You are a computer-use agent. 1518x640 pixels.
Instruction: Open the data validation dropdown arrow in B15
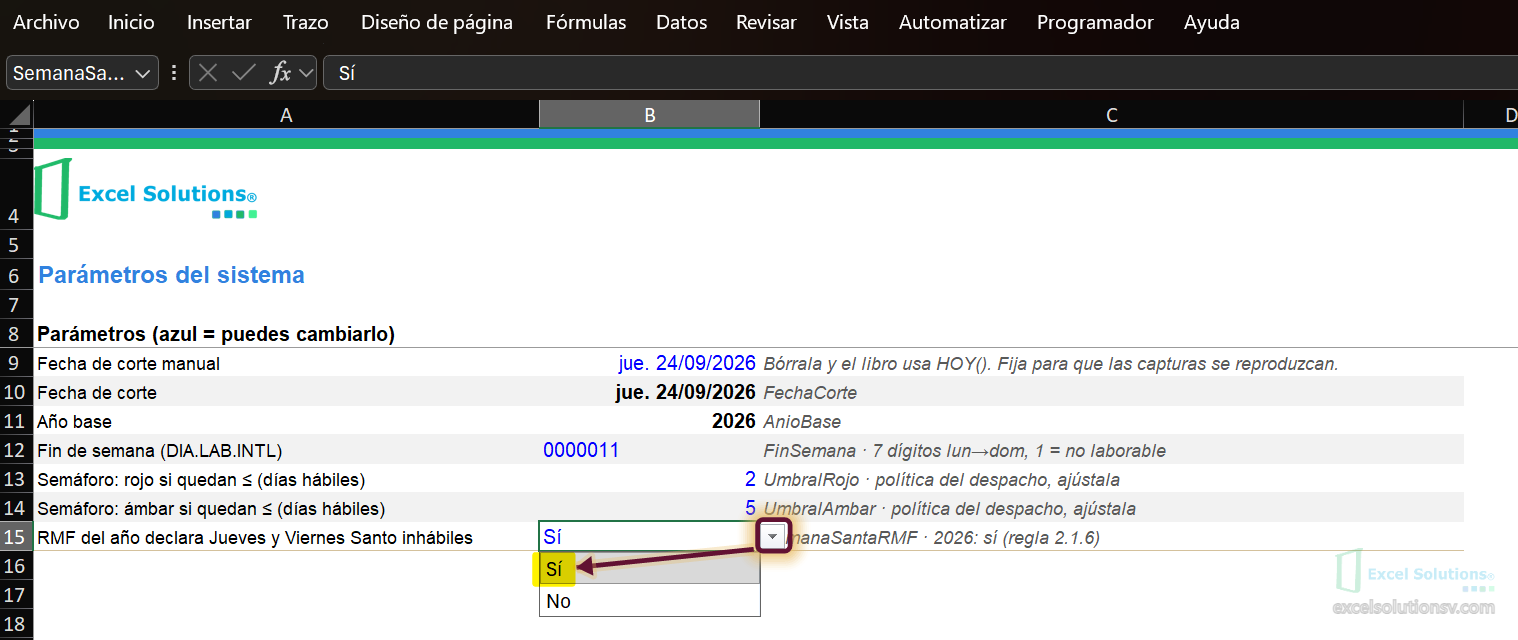point(772,537)
